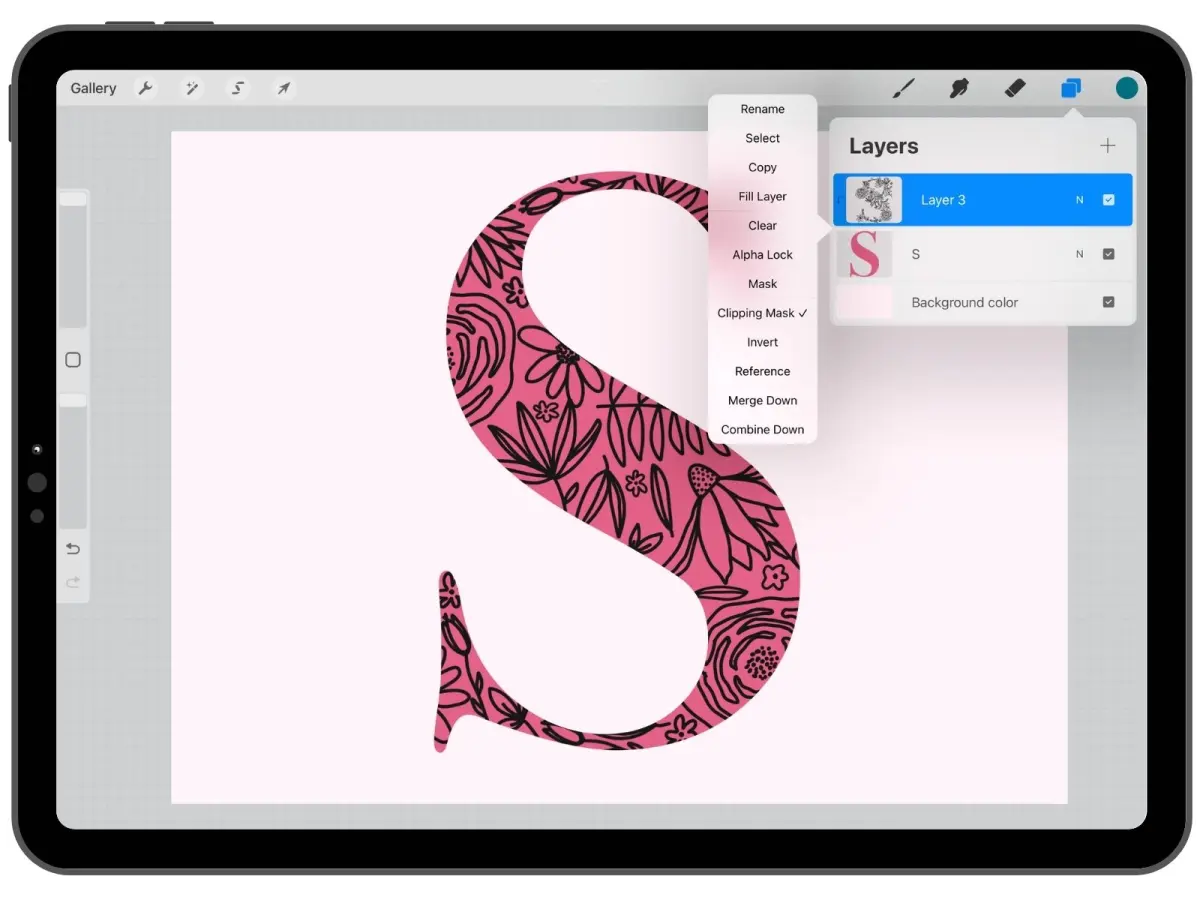Tap the brush opacity slider

(73, 461)
